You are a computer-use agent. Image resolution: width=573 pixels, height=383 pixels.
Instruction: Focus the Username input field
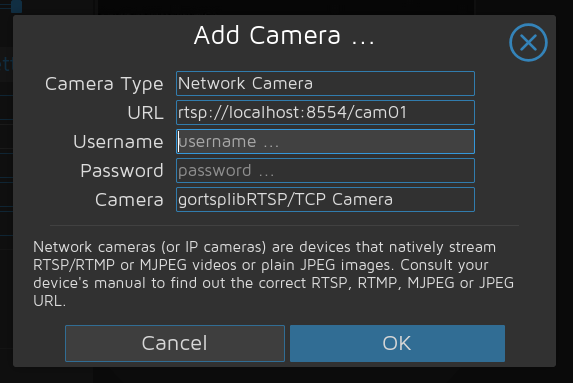[x=325, y=141]
